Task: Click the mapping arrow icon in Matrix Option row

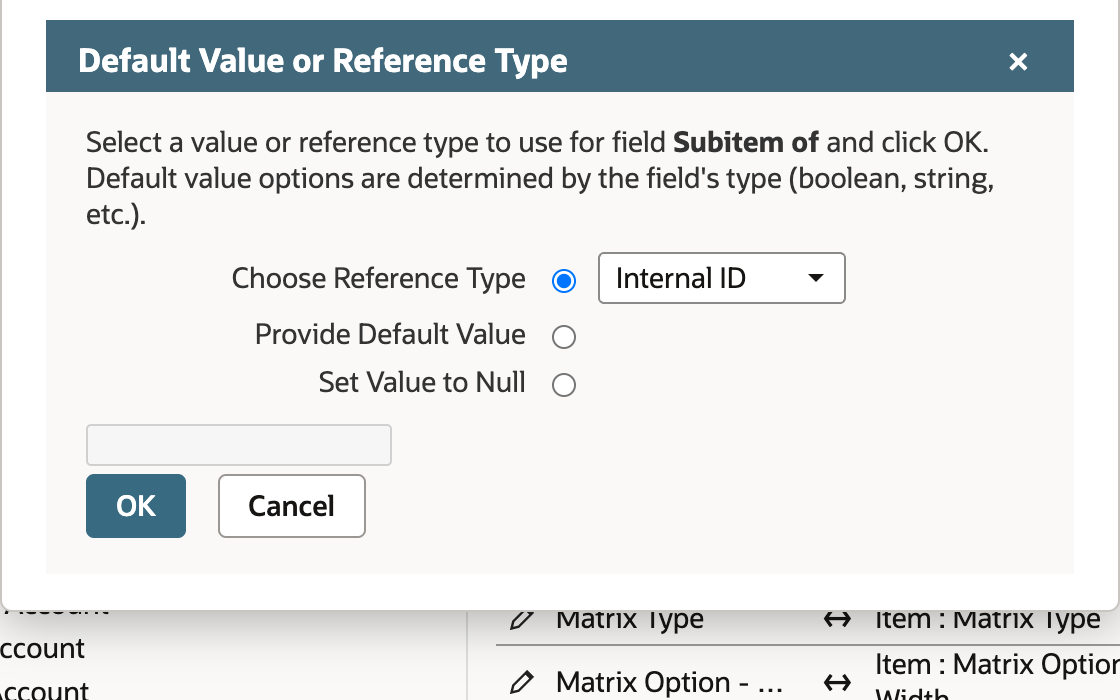Action: pyautogui.click(x=836, y=683)
